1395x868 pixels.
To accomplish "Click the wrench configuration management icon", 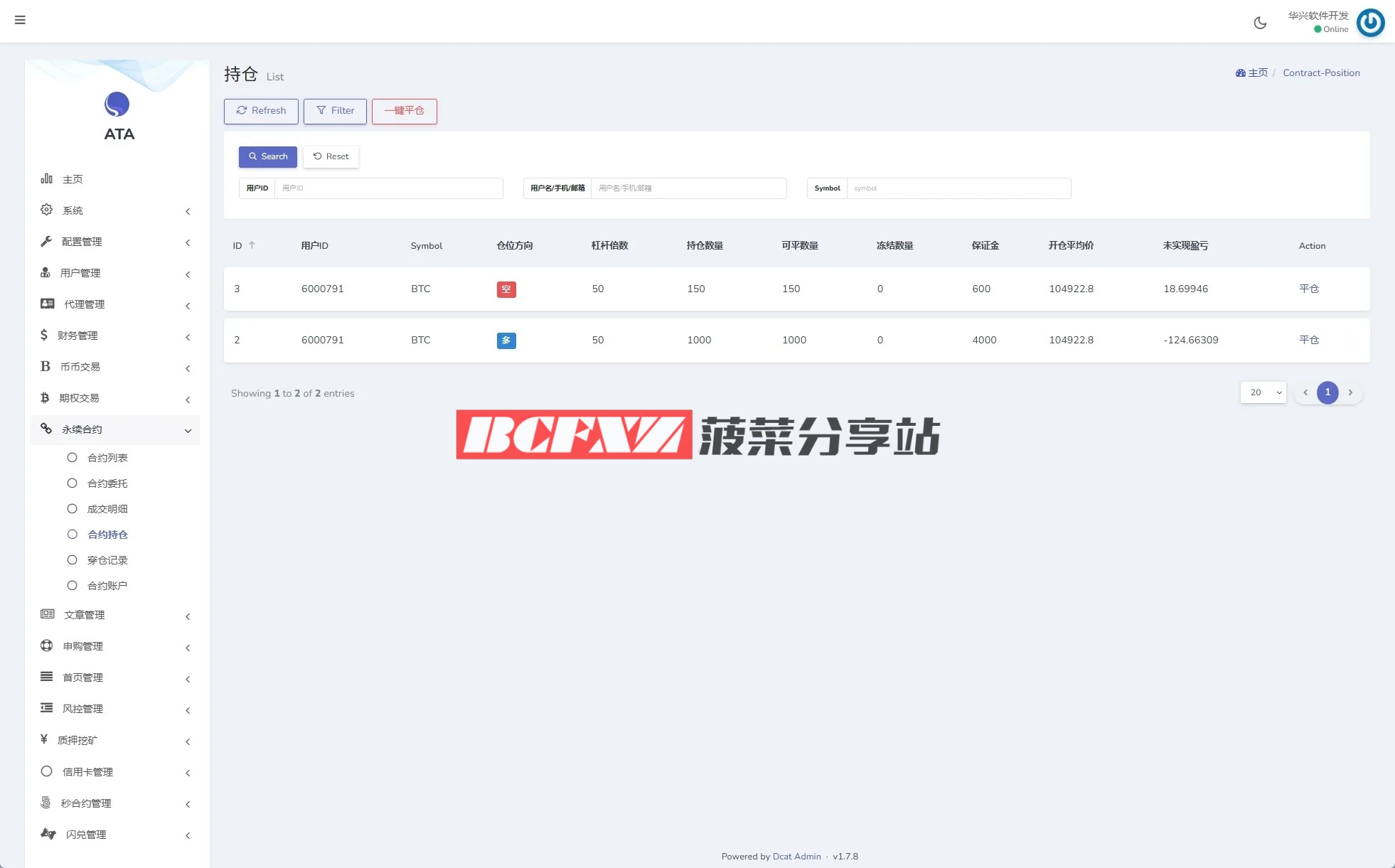I will (47, 241).
